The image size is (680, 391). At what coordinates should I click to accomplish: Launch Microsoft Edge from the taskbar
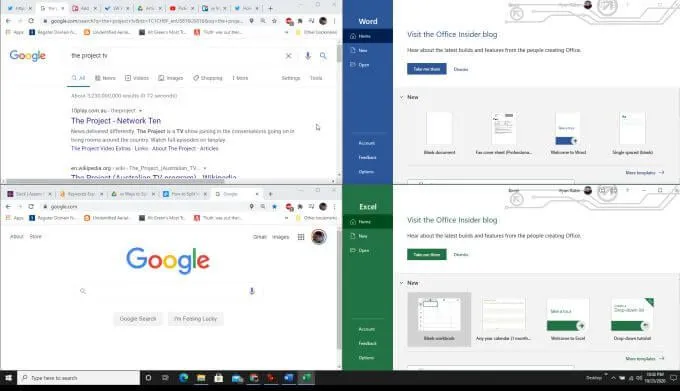click(x=183, y=378)
